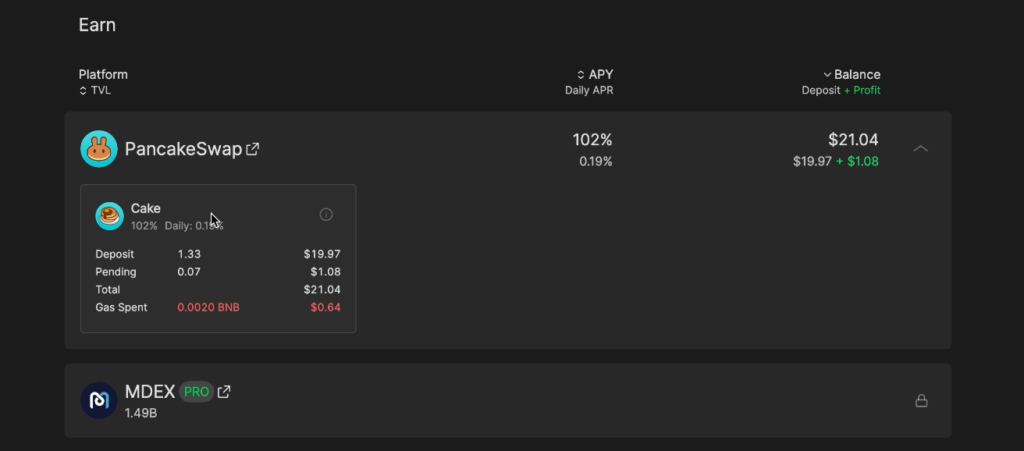Screen dimensions: 1024x451
Task: Click the PancakeSwap platform name
Action: click(184, 149)
